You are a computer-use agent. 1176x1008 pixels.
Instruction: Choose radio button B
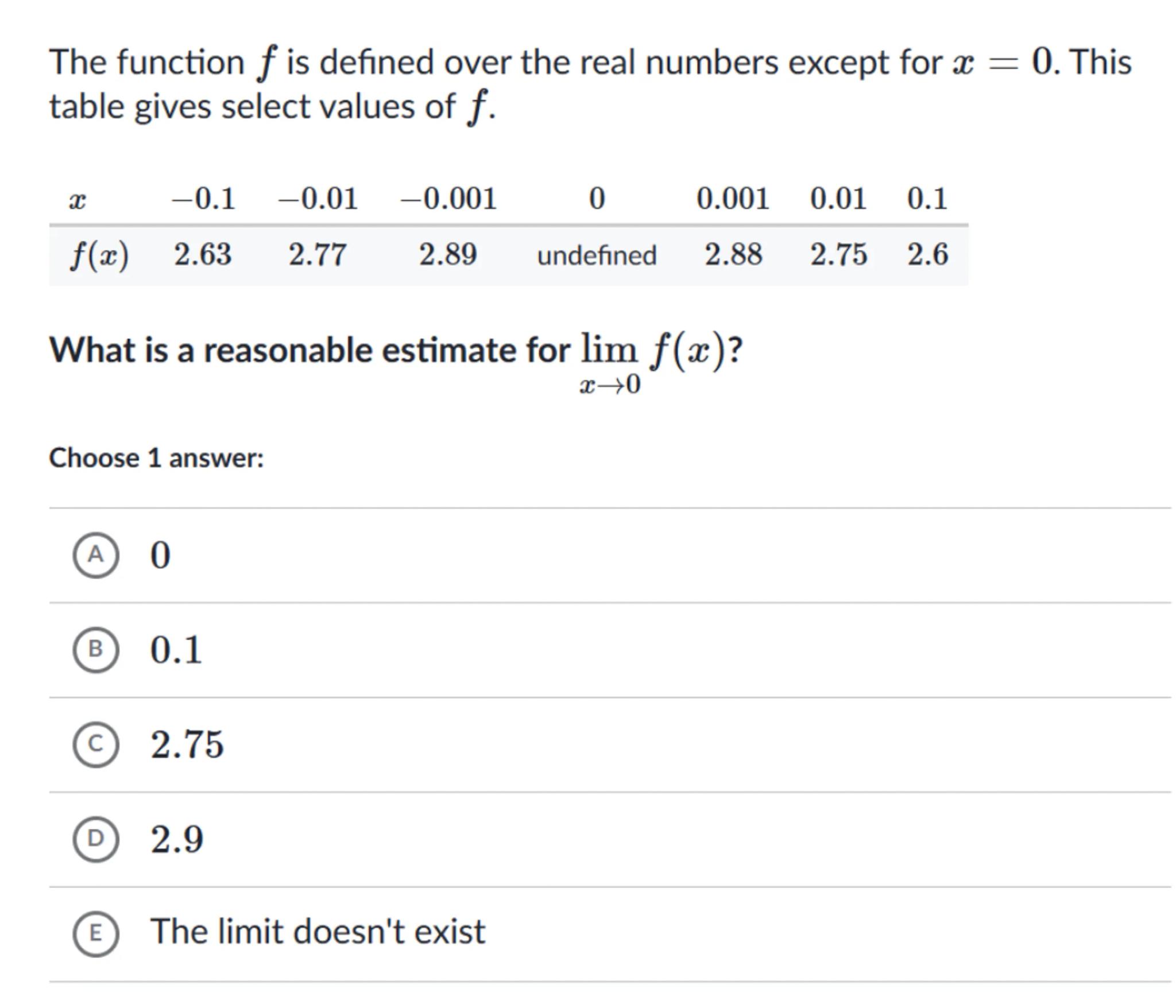click(96, 649)
